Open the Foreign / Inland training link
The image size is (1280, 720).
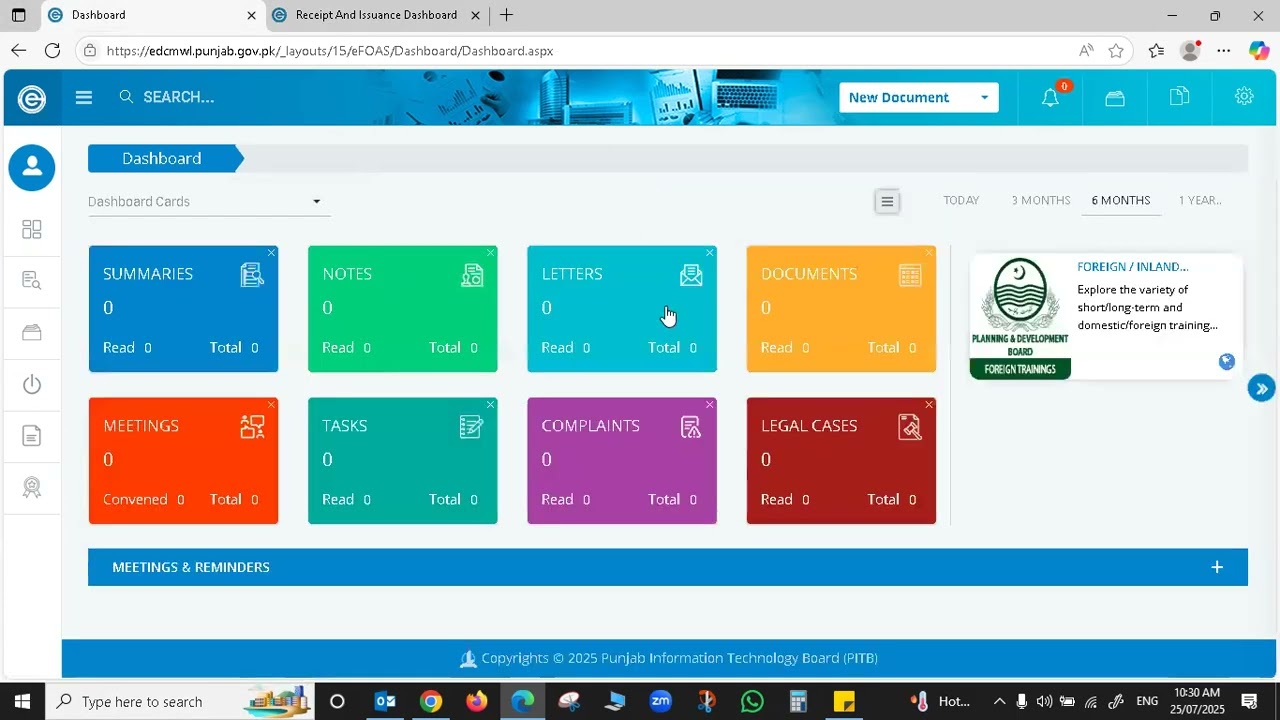tap(1133, 267)
